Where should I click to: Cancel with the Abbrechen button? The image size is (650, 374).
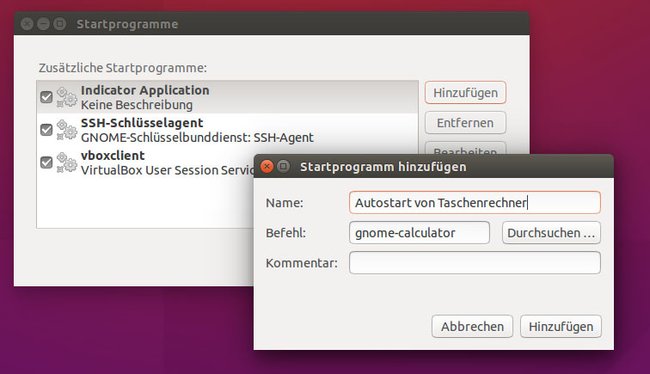[x=472, y=326]
